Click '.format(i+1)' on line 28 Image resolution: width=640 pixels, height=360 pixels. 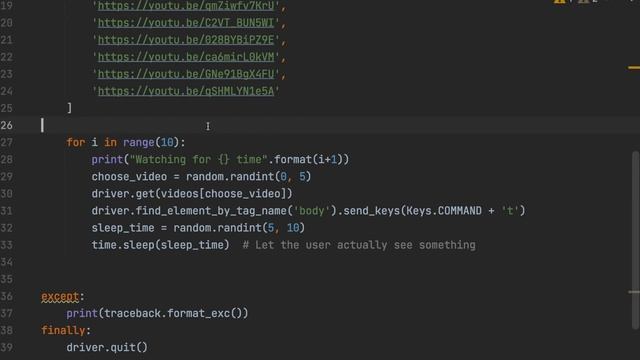[x=309, y=160]
